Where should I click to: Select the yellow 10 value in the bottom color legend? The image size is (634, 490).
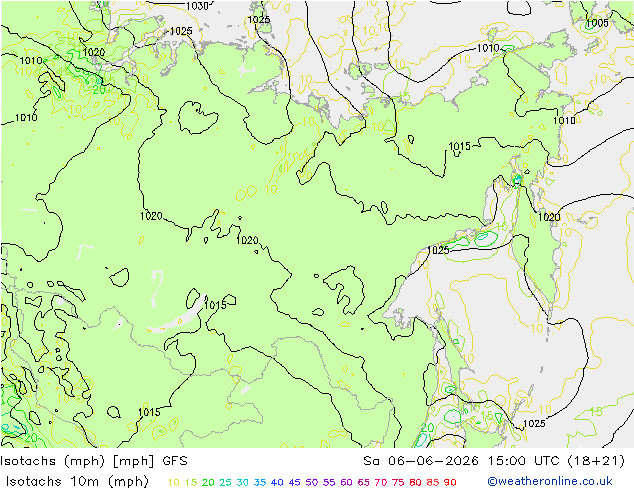(173, 482)
